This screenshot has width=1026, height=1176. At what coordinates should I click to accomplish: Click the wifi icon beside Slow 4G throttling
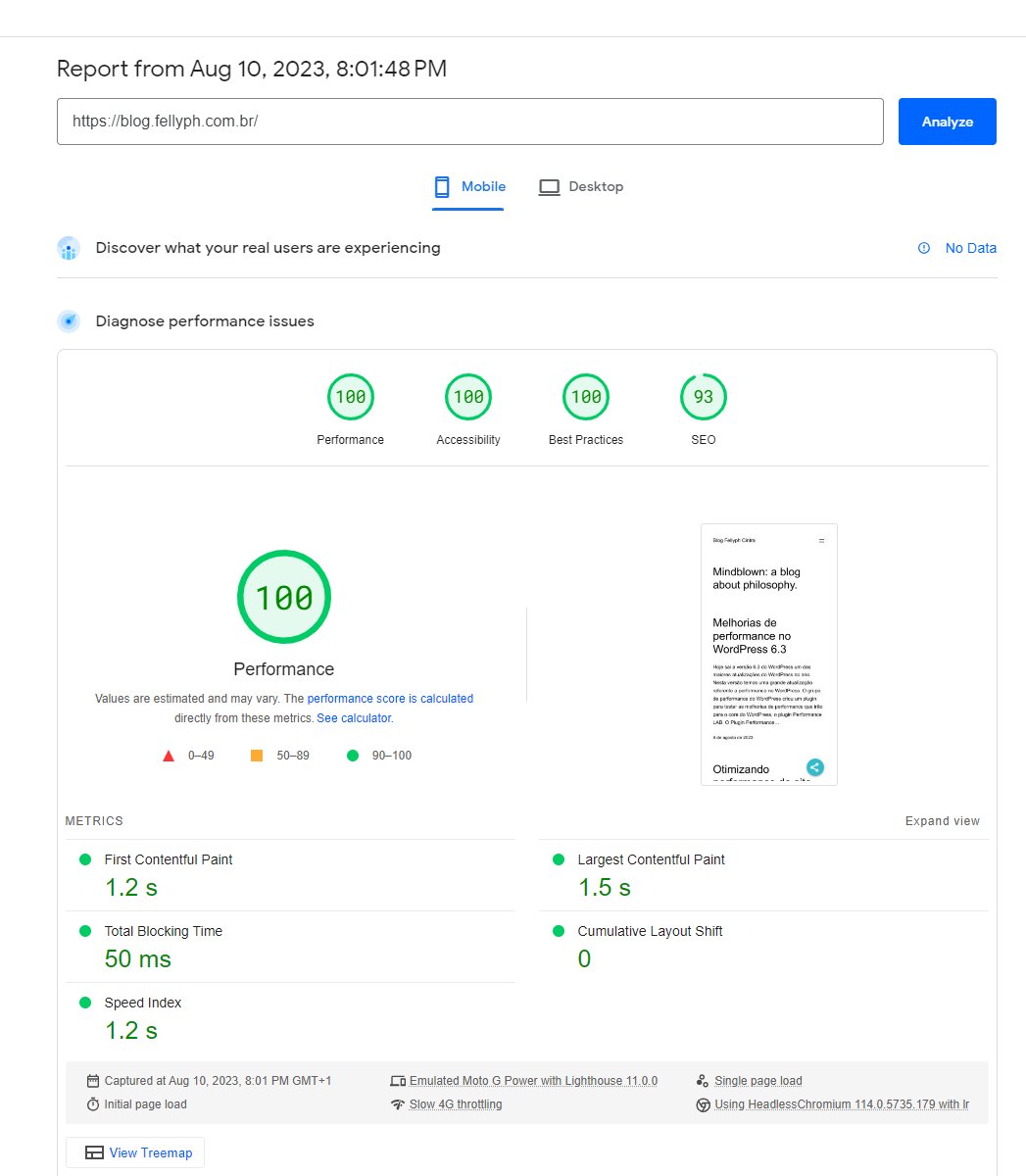coord(397,1104)
